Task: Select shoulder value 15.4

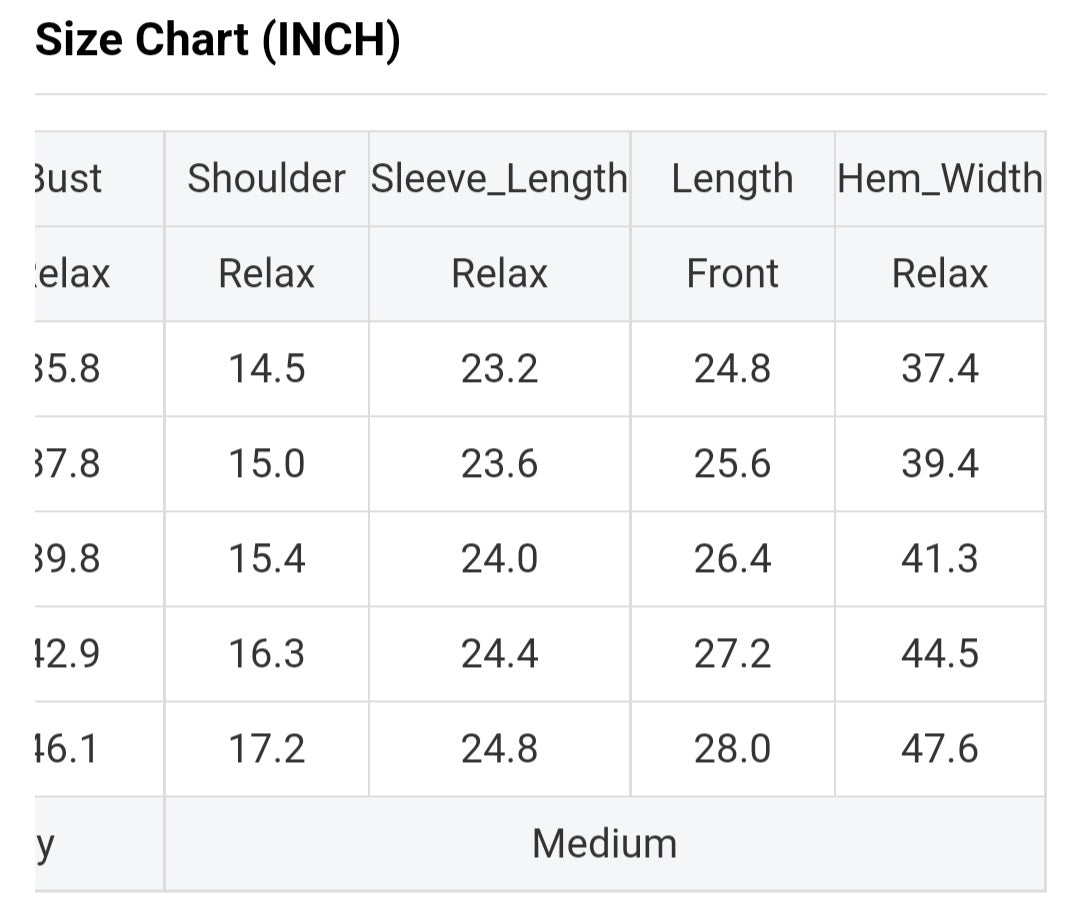Action: click(266, 559)
